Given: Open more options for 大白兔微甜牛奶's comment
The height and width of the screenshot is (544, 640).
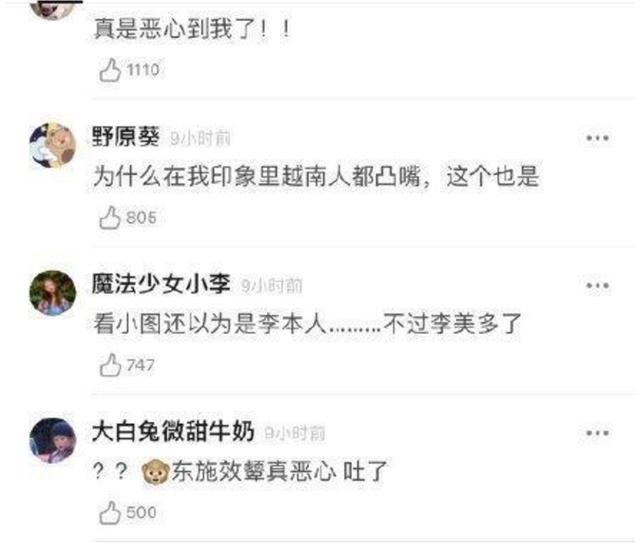Looking at the screenshot, I should (598, 433).
